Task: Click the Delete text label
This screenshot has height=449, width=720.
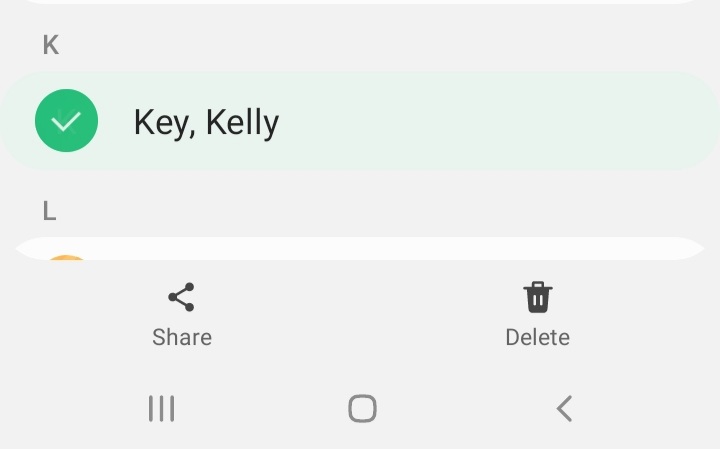Action: click(x=538, y=337)
